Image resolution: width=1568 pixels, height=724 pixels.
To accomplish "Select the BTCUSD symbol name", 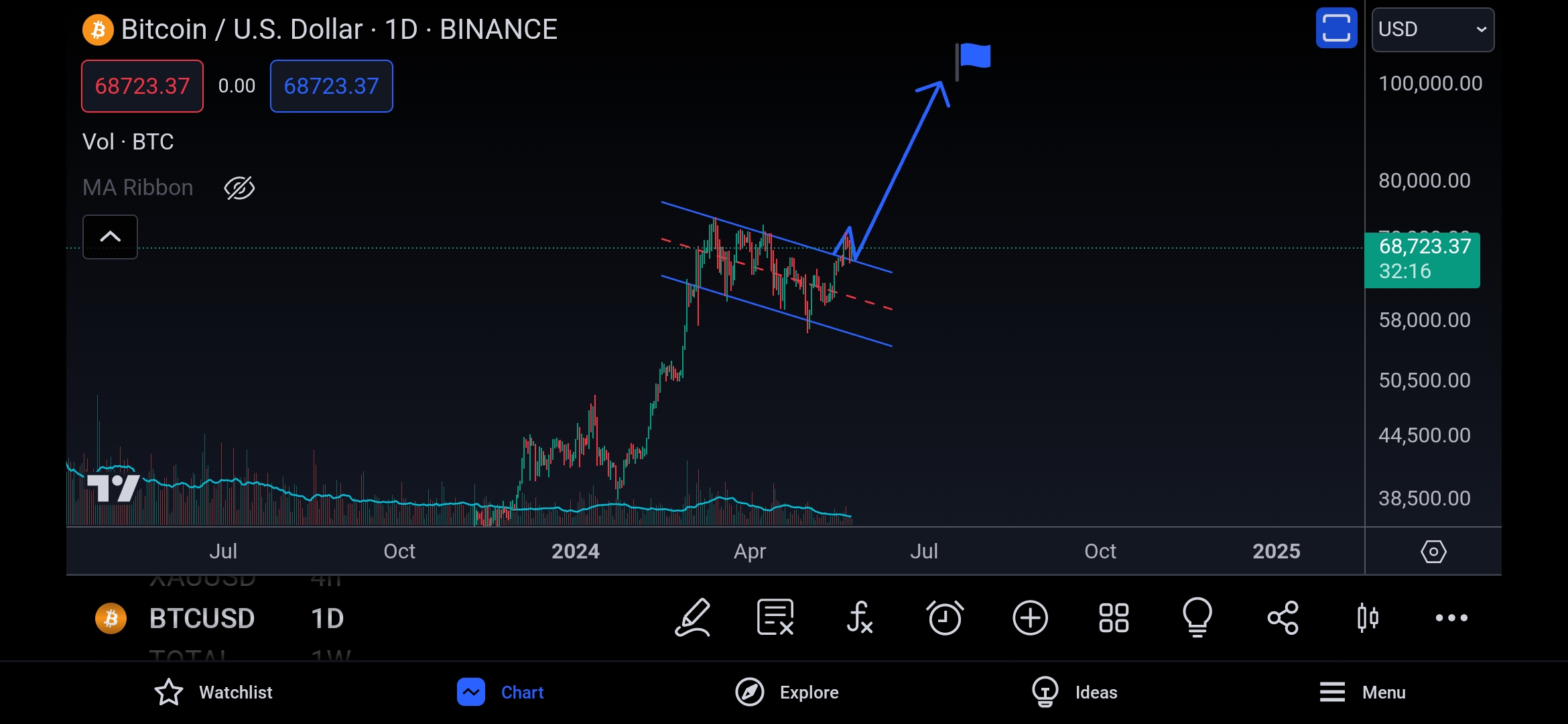I will (x=202, y=618).
